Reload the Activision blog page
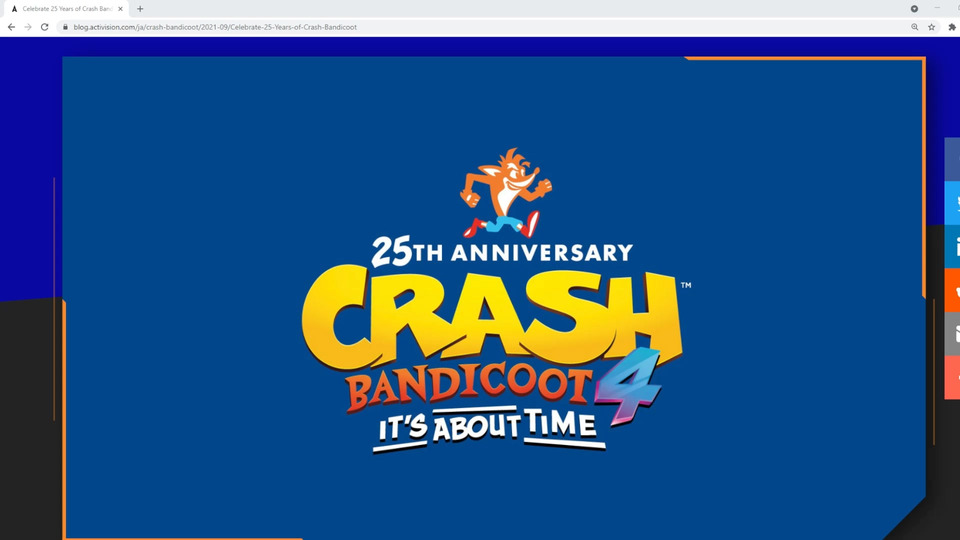The width and height of the screenshot is (960, 540). pos(45,27)
